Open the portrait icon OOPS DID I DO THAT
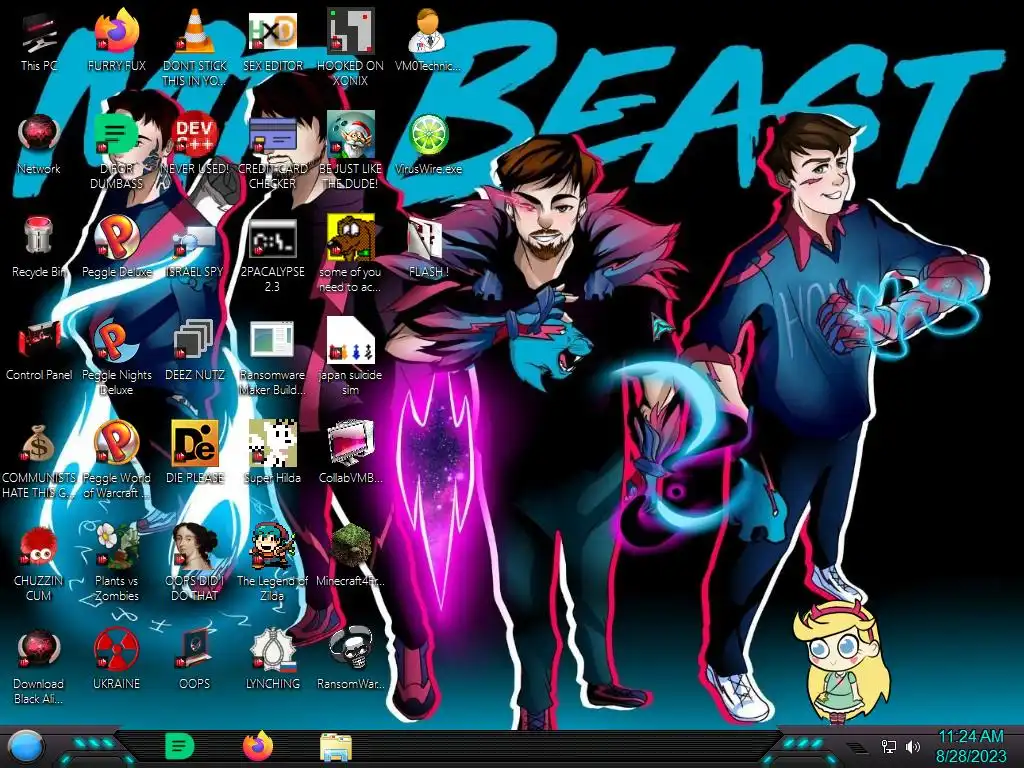The image size is (1024, 768). [195, 547]
